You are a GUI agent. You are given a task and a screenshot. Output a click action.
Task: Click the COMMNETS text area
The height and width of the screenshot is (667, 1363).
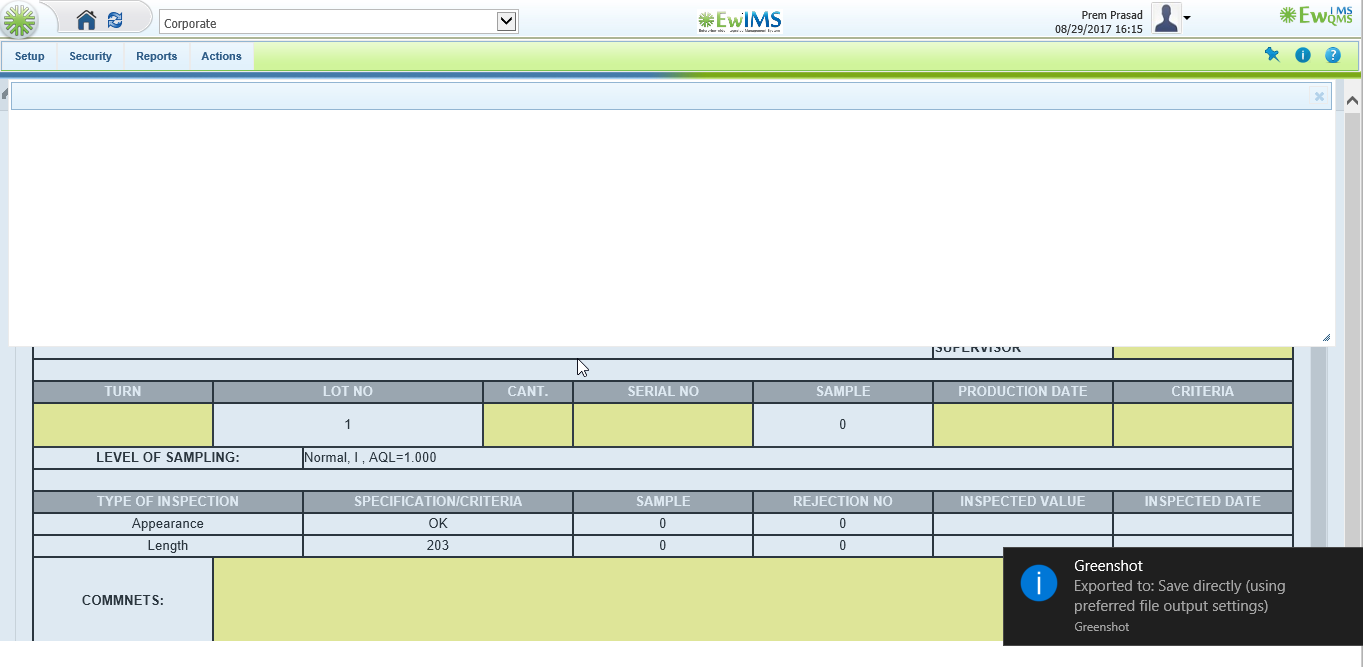608,600
